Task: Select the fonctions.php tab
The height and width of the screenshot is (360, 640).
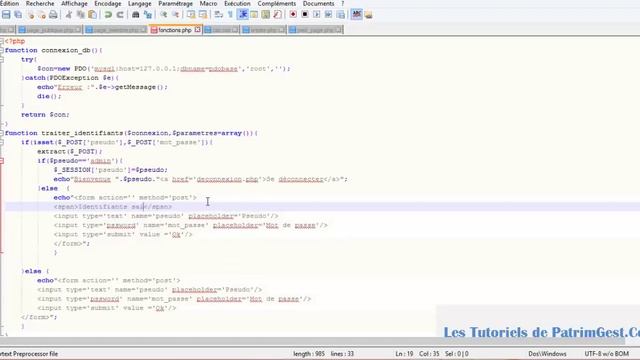Action: 175,30
